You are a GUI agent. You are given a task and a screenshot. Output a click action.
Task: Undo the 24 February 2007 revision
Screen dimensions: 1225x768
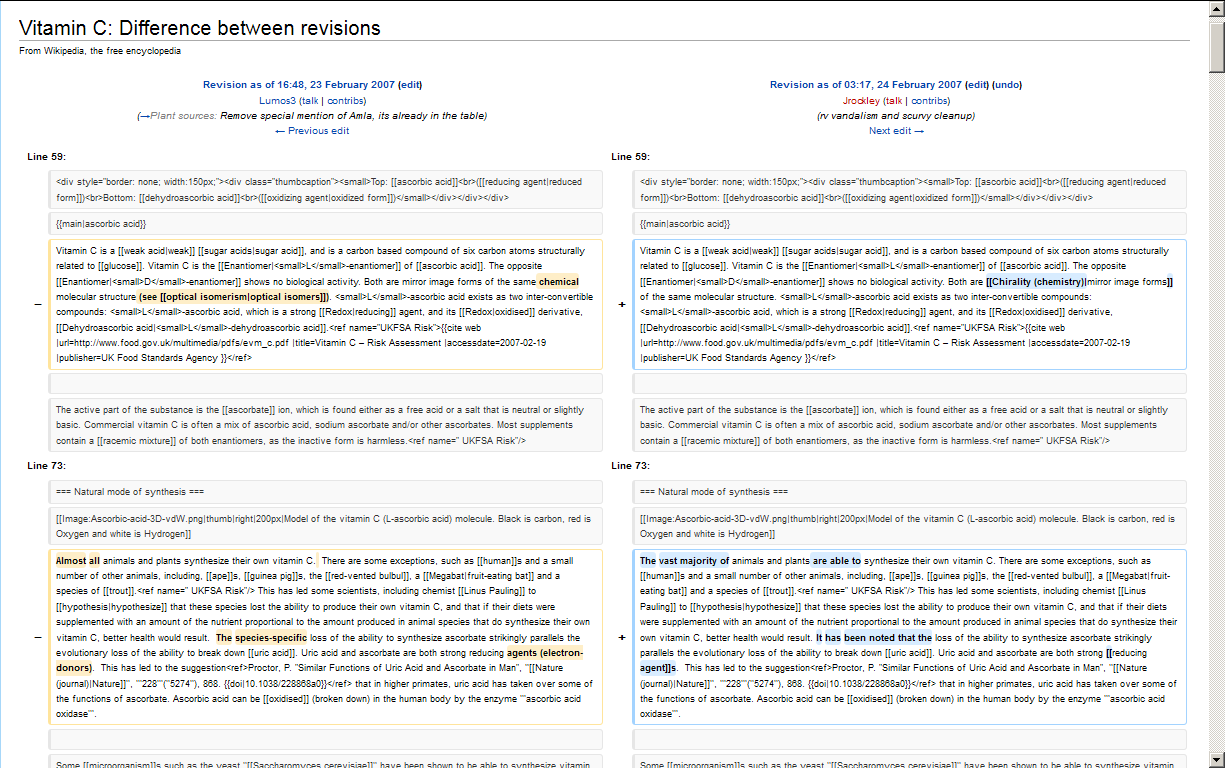tap(1007, 85)
